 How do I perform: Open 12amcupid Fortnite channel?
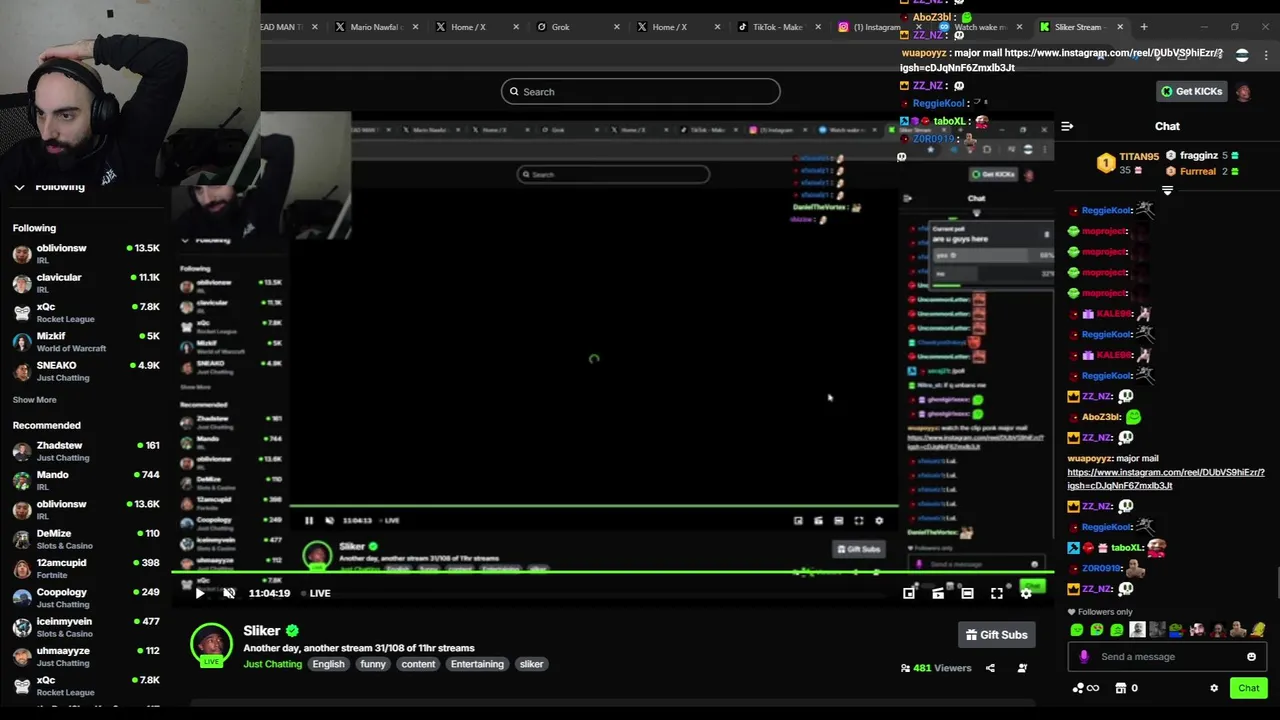[86, 568]
